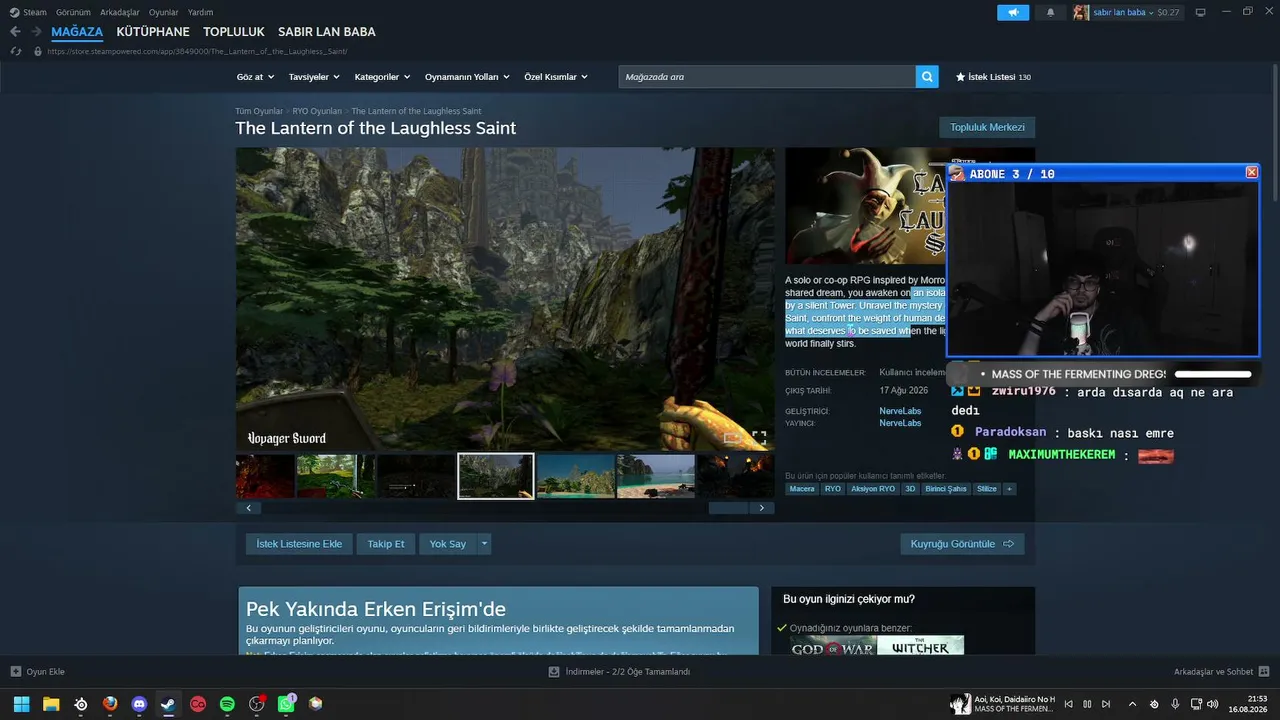Open the notifications bell

(x=1050, y=12)
